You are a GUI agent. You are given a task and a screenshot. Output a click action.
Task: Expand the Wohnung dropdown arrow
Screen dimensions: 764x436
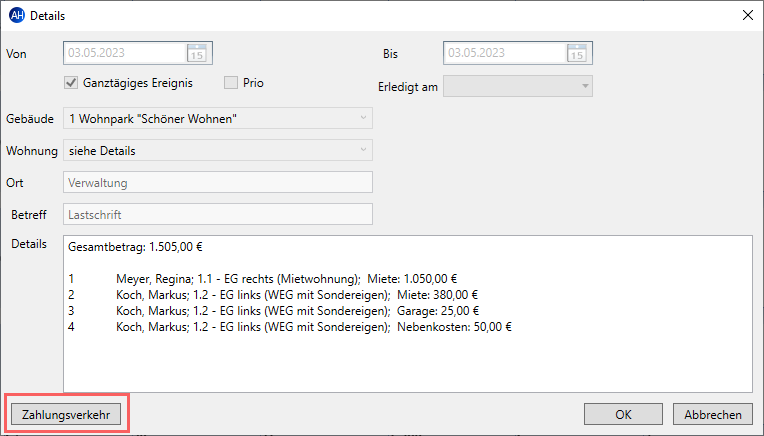363,150
